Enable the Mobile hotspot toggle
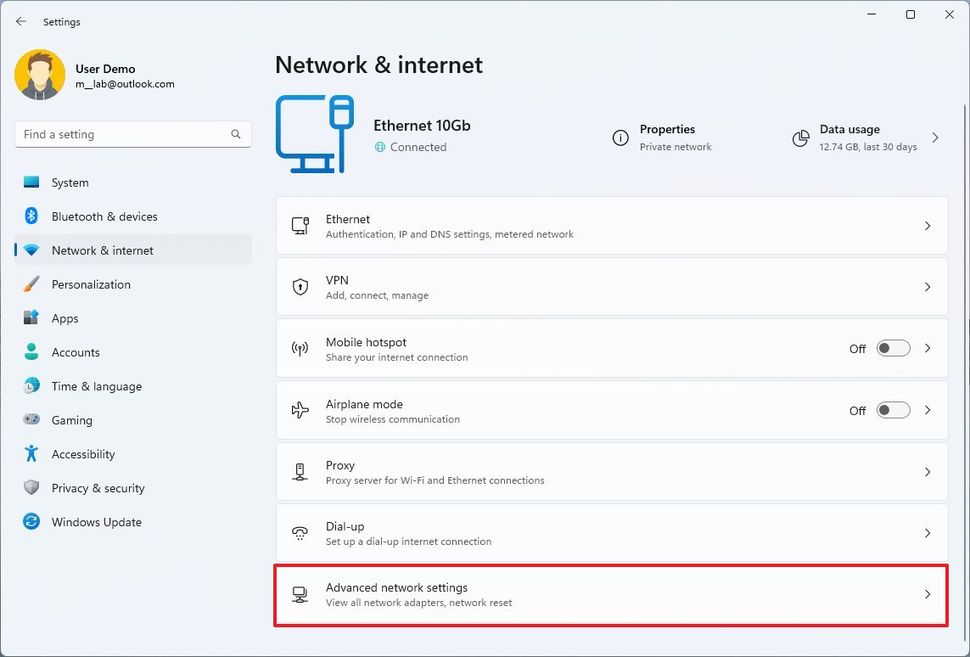Image resolution: width=970 pixels, height=657 pixels. click(x=892, y=348)
